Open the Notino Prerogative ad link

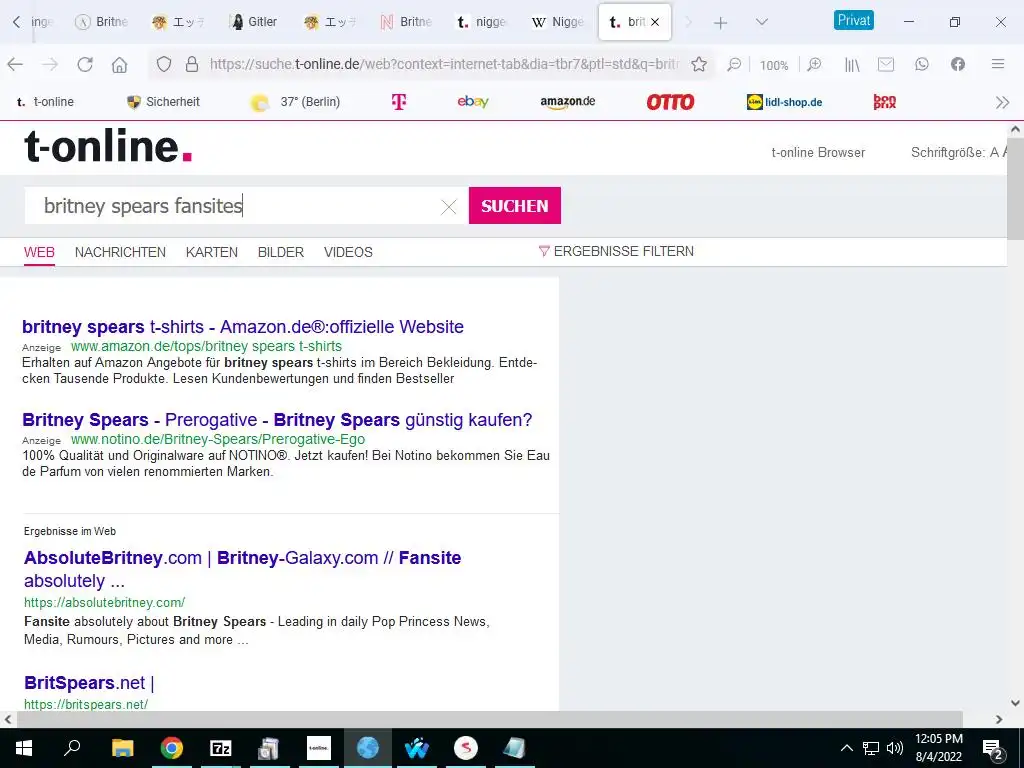[277, 419]
